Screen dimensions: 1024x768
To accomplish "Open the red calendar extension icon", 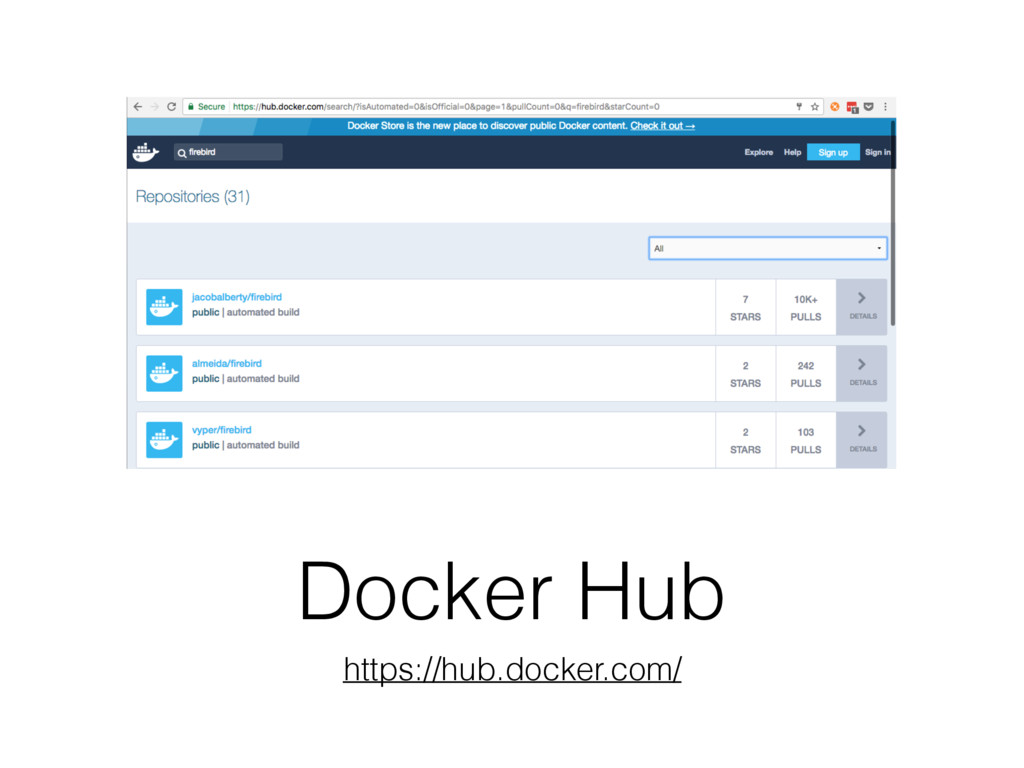I will pos(852,107).
